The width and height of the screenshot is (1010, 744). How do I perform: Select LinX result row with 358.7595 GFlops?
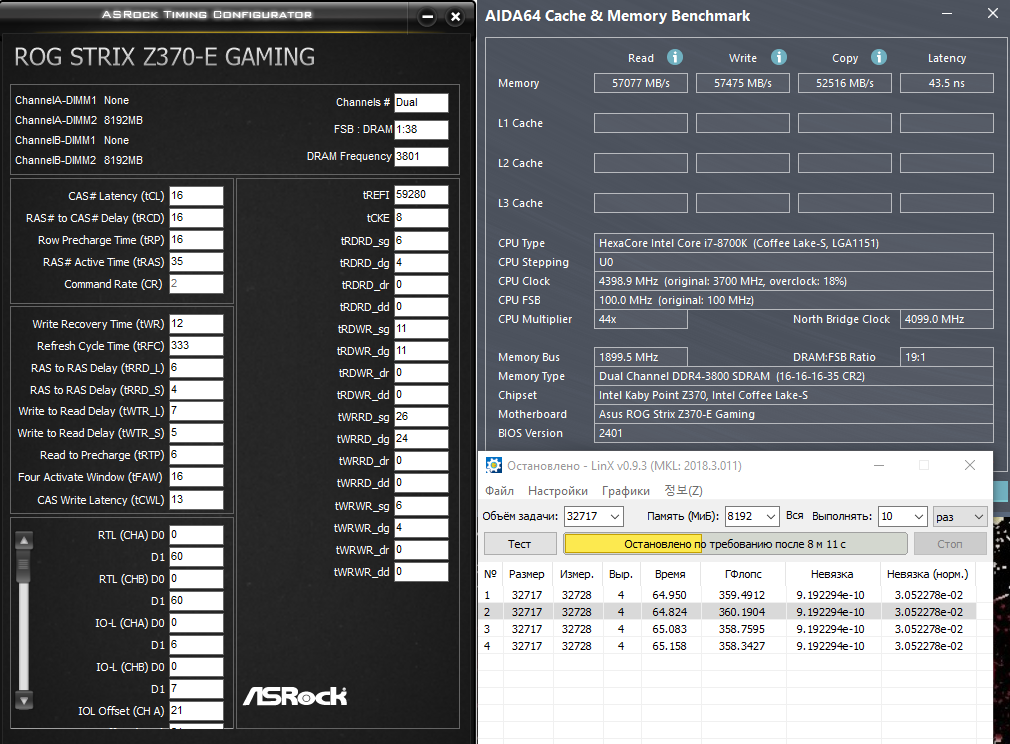pos(729,629)
